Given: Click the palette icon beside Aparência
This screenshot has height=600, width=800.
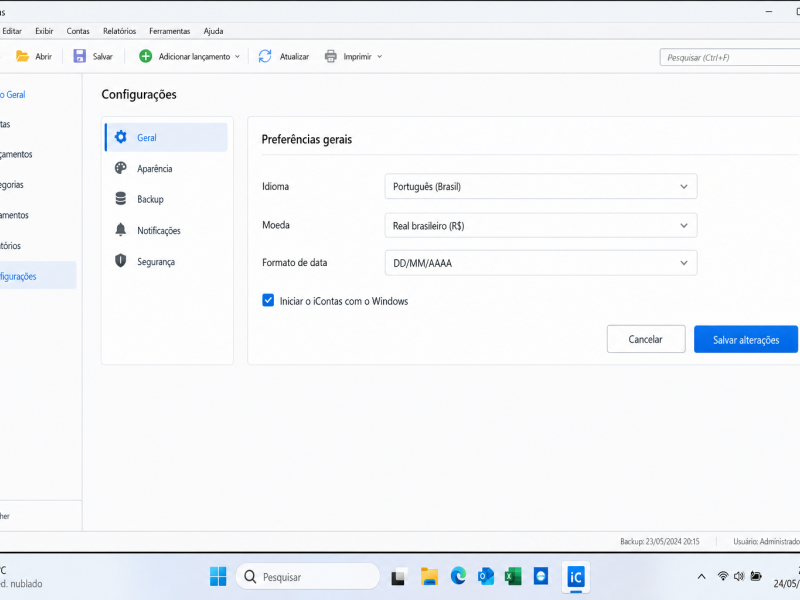Looking at the screenshot, I should tap(120, 168).
